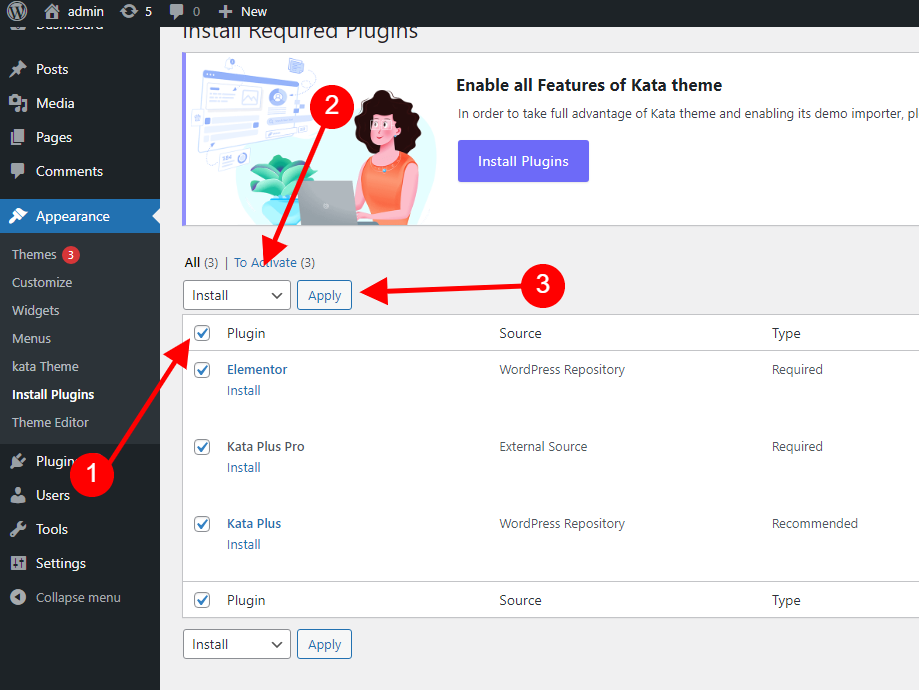This screenshot has height=690, width=919.
Task: Click the Collapse menu arrow icon
Action: [x=18, y=597]
